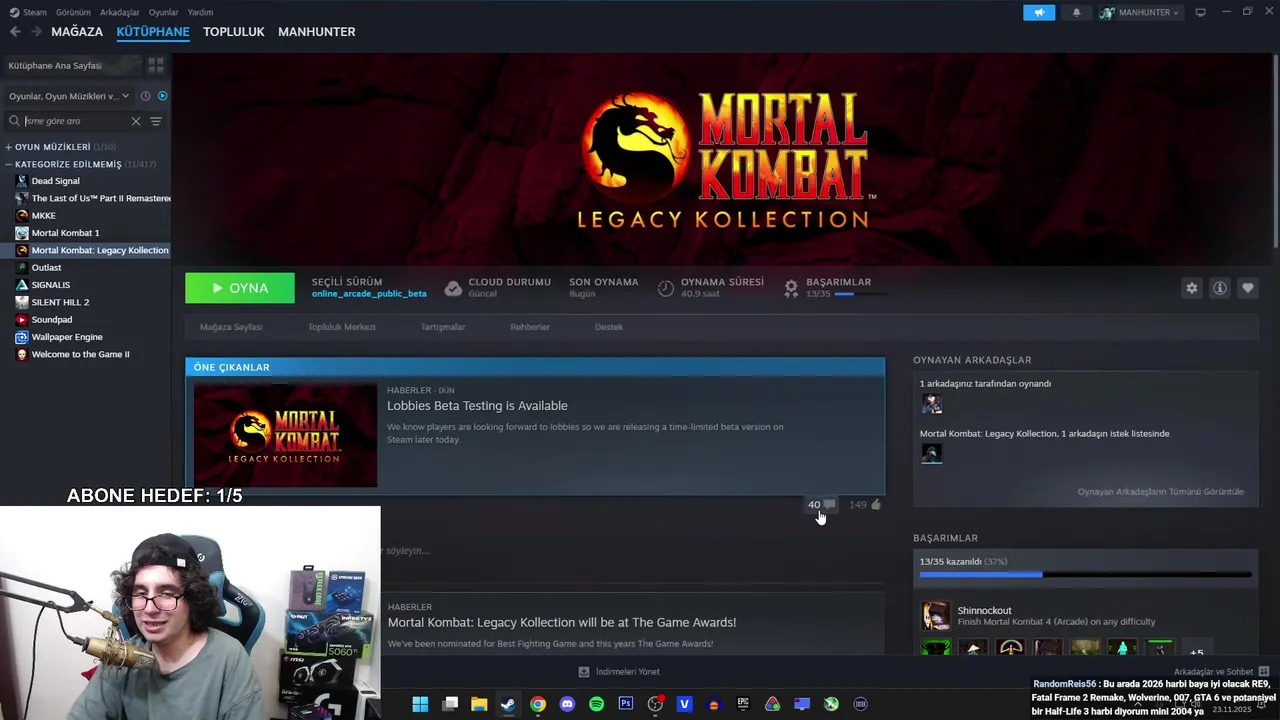Open Epic Games Launcher in taskbar
The width and height of the screenshot is (1280, 720).
pos(743,704)
